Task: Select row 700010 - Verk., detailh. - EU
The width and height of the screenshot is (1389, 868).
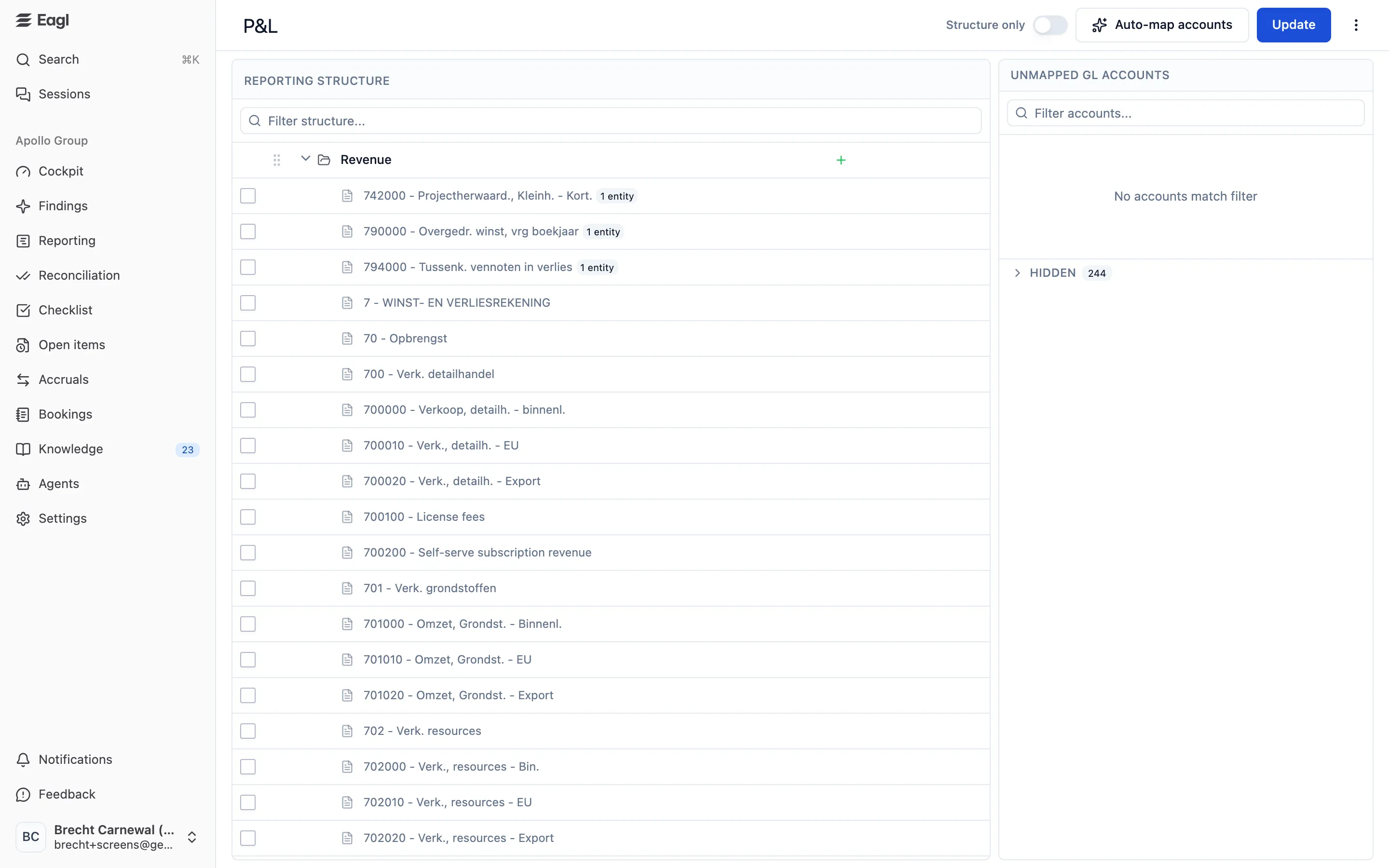Action: click(611, 446)
